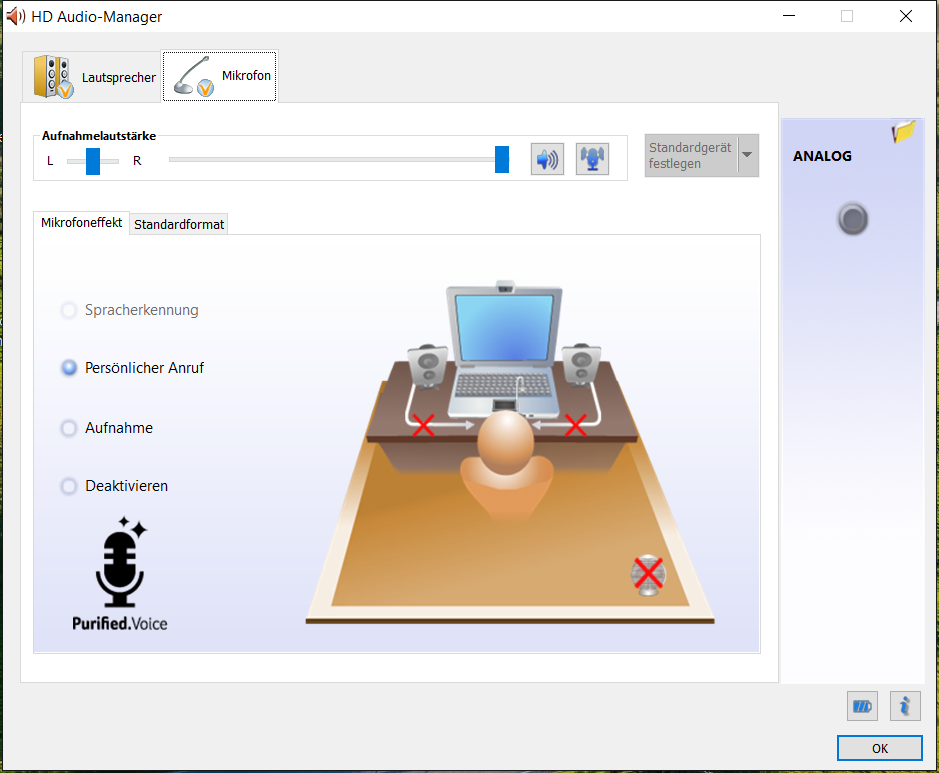Click the Purified.Voice microphone logo

tap(120, 574)
